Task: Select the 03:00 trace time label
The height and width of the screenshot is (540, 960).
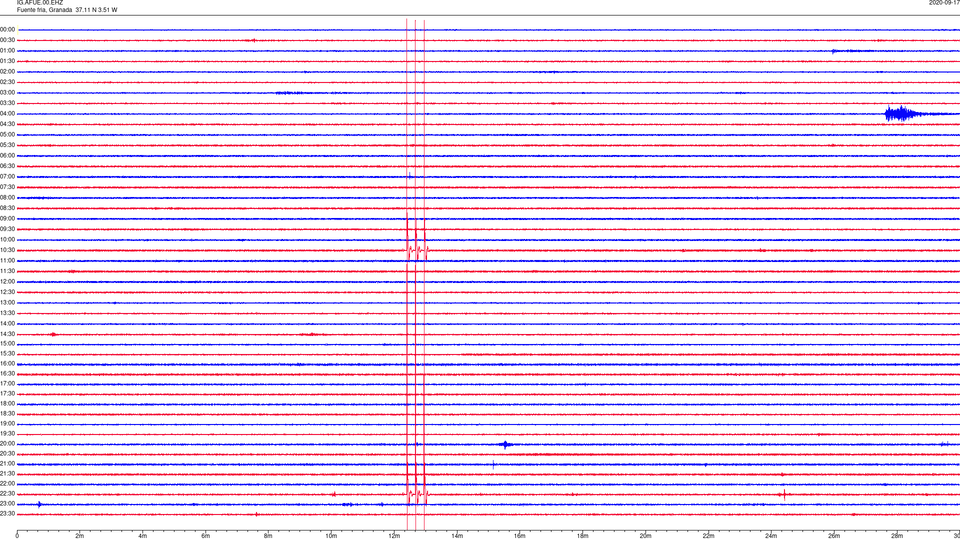Action: click(x=7, y=92)
